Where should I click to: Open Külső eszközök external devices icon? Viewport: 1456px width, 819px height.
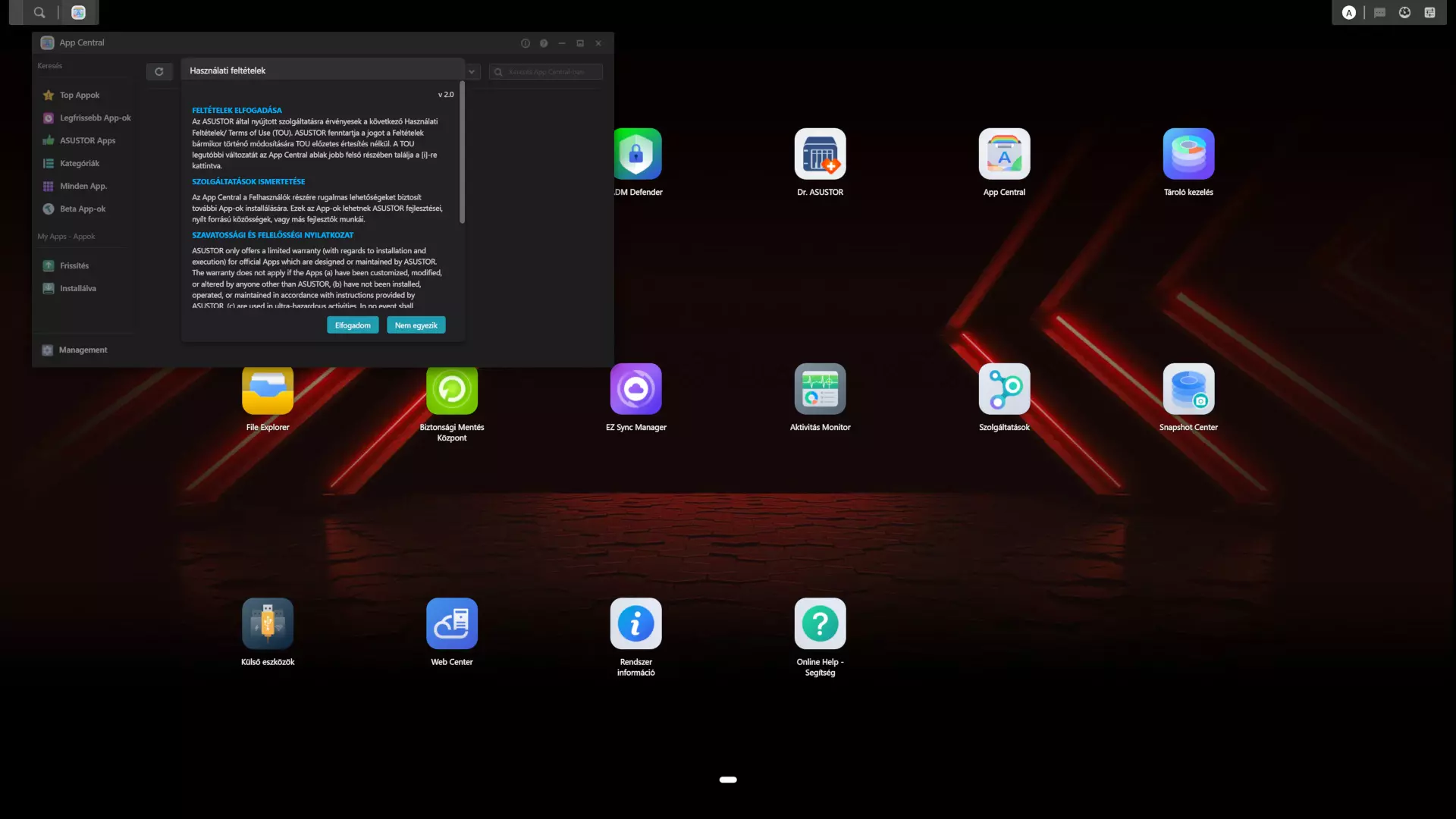tap(268, 623)
